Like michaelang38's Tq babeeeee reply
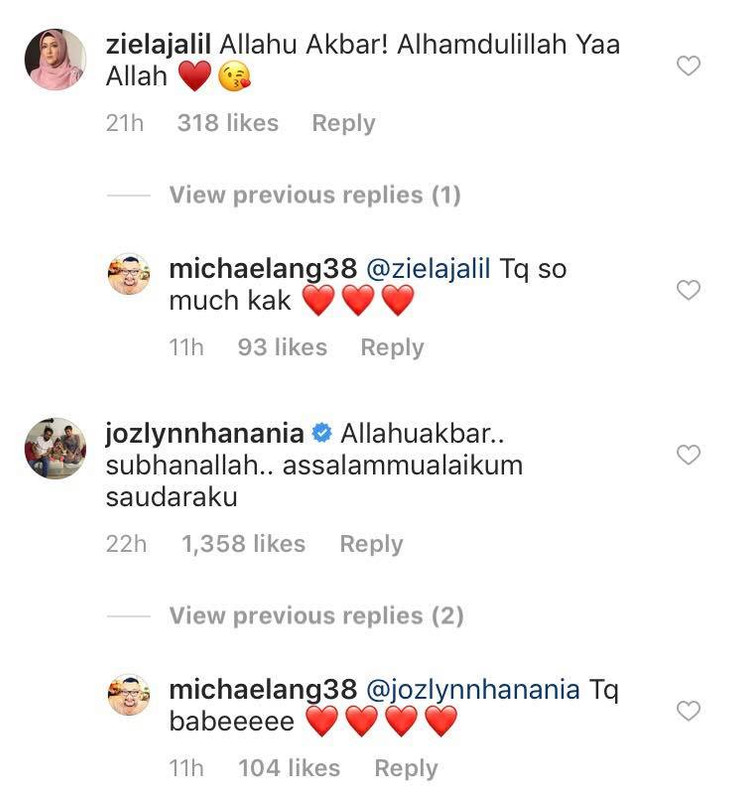 point(688,711)
